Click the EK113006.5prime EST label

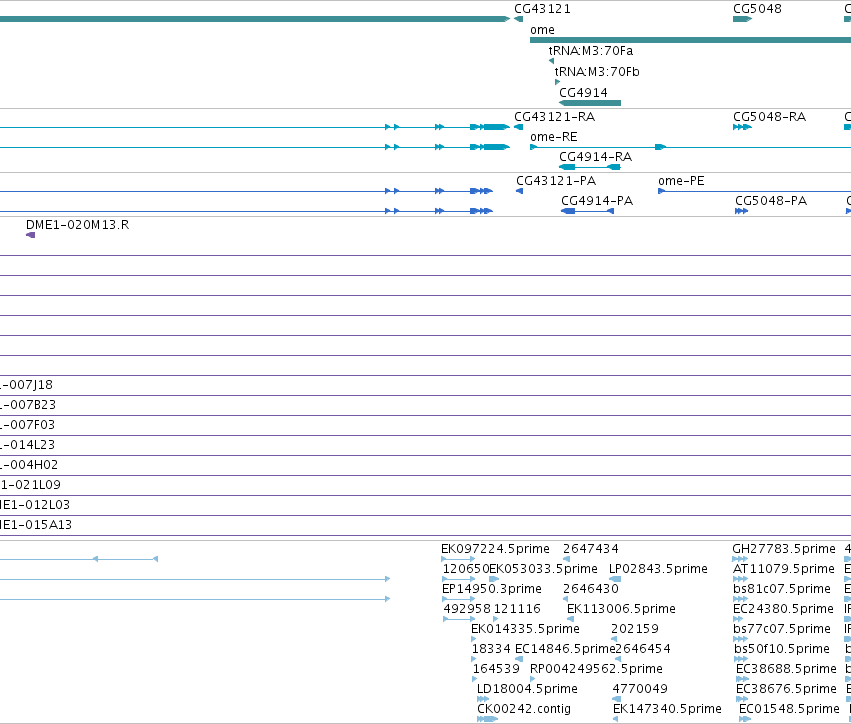pos(621,609)
